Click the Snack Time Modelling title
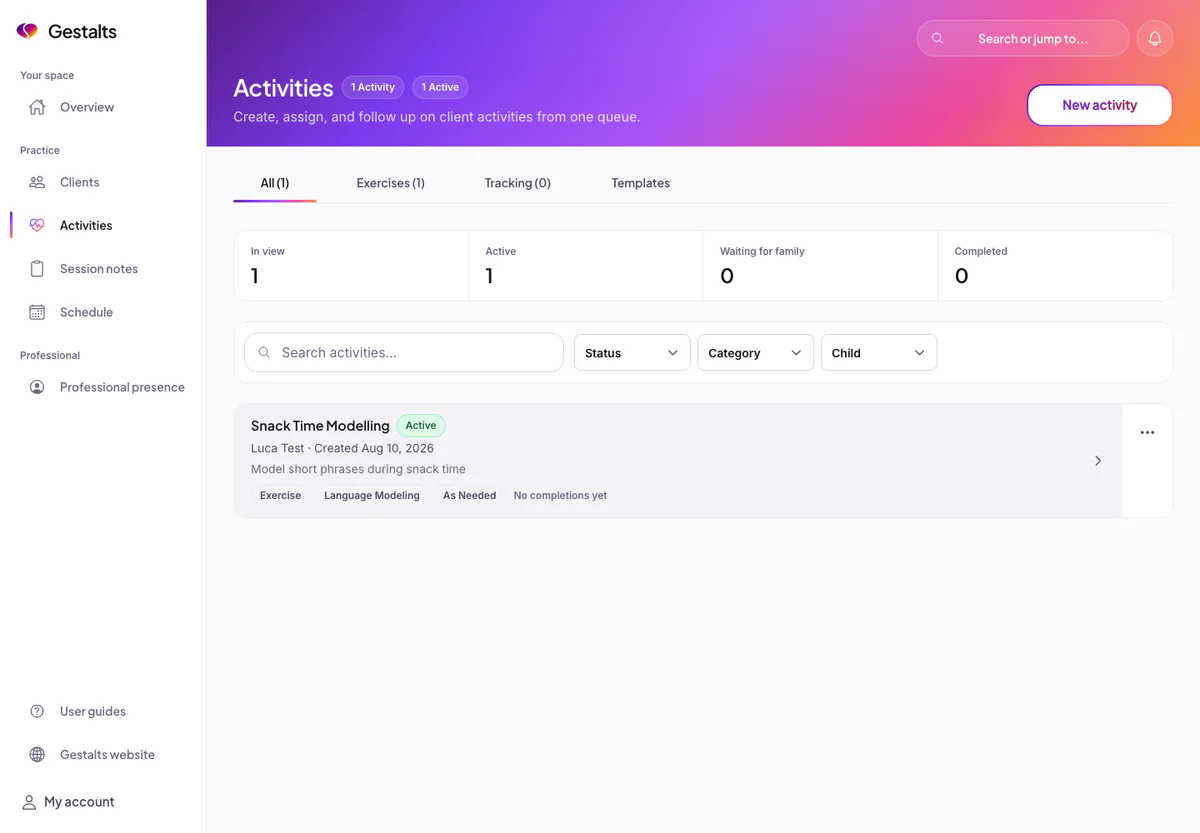This screenshot has height=833, width=1200. [320, 426]
